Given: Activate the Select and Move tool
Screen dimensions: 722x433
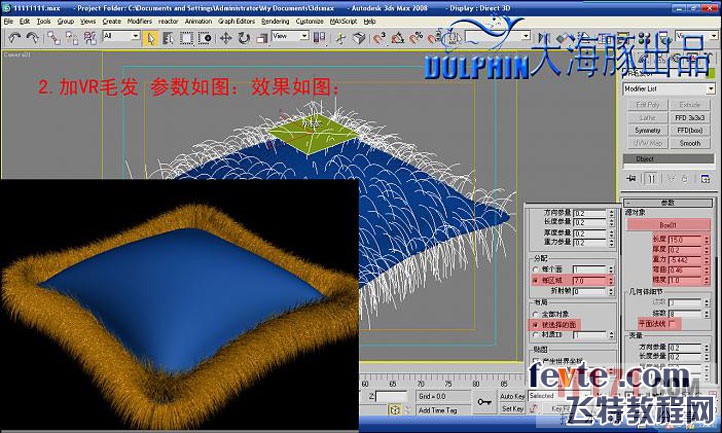Looking at the screenshot, I should pyautogui.click(x=226, y=38).
